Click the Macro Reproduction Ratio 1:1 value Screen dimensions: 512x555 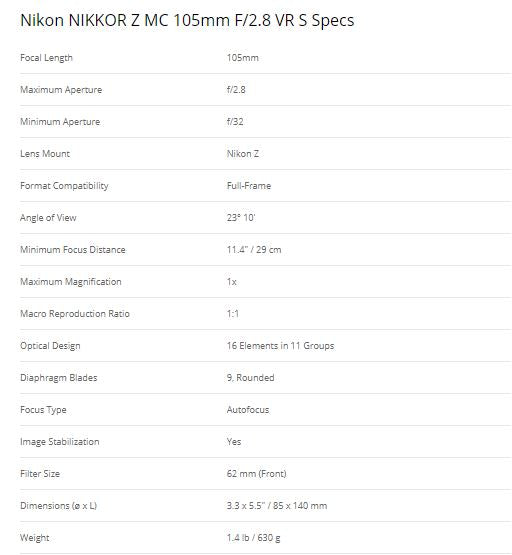click(x=233, y=314)
